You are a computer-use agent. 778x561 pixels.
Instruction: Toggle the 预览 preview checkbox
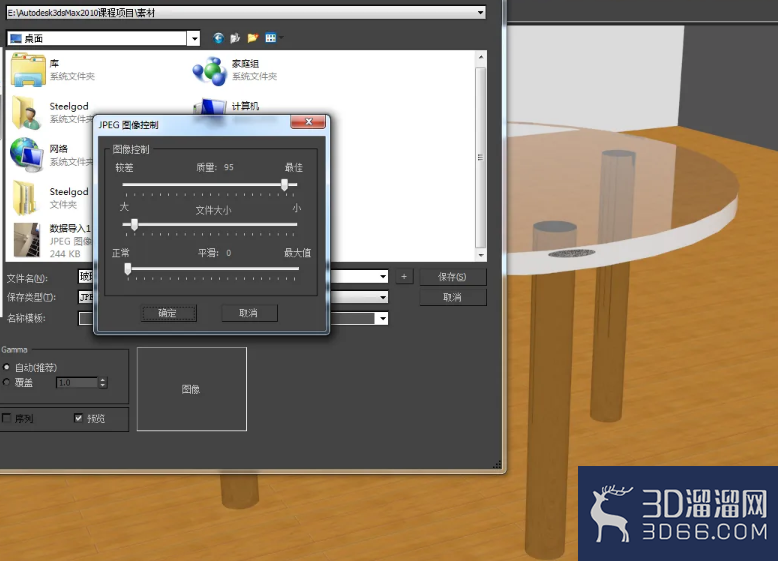point(78,418)
